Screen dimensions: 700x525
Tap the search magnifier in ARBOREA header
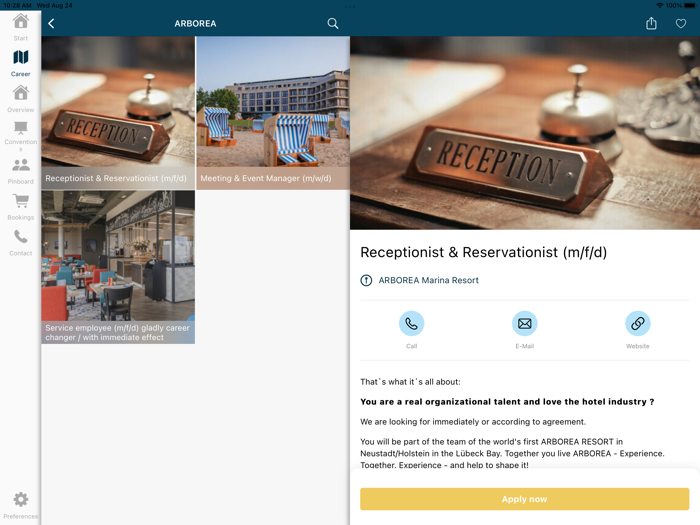tap(333, 23)
